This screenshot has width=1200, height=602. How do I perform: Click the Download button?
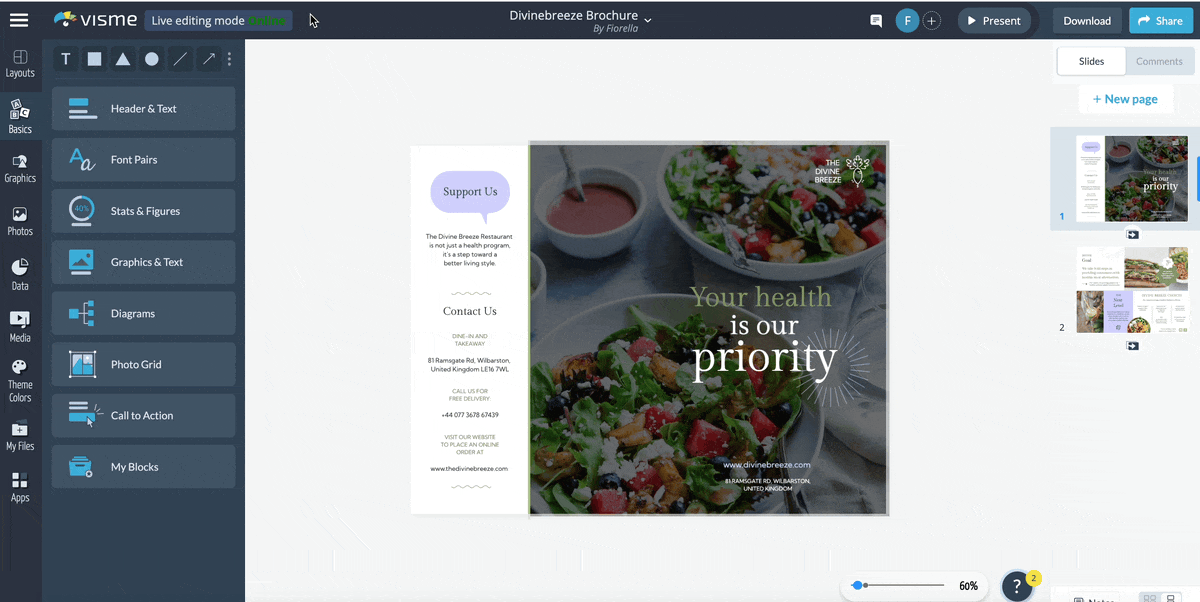[1086, 20]
